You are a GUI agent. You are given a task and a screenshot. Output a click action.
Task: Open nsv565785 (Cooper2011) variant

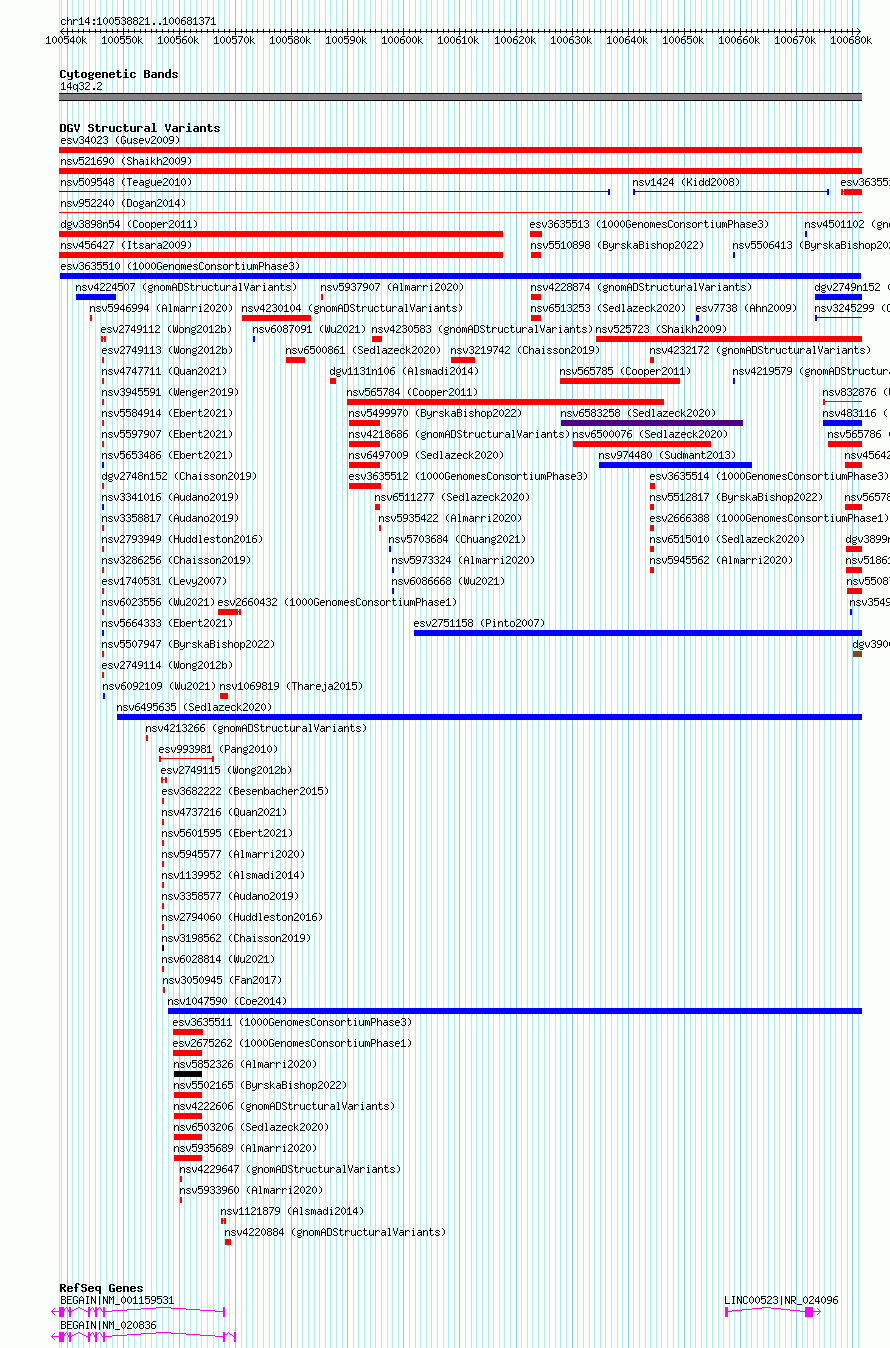click(x=625, y=371)
